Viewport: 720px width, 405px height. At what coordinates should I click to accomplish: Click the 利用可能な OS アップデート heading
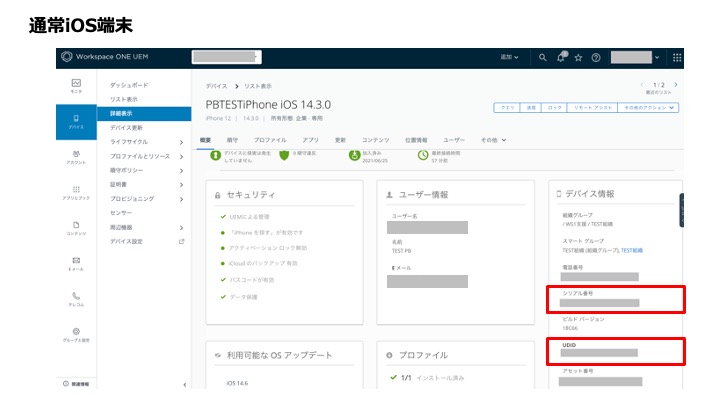point(279,355)
